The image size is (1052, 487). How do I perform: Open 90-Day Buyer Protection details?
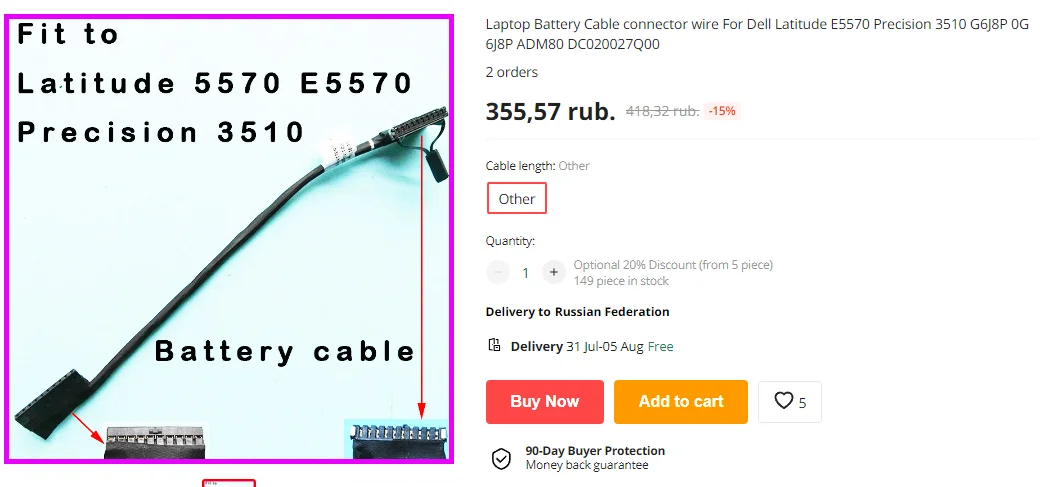[595, 451]
